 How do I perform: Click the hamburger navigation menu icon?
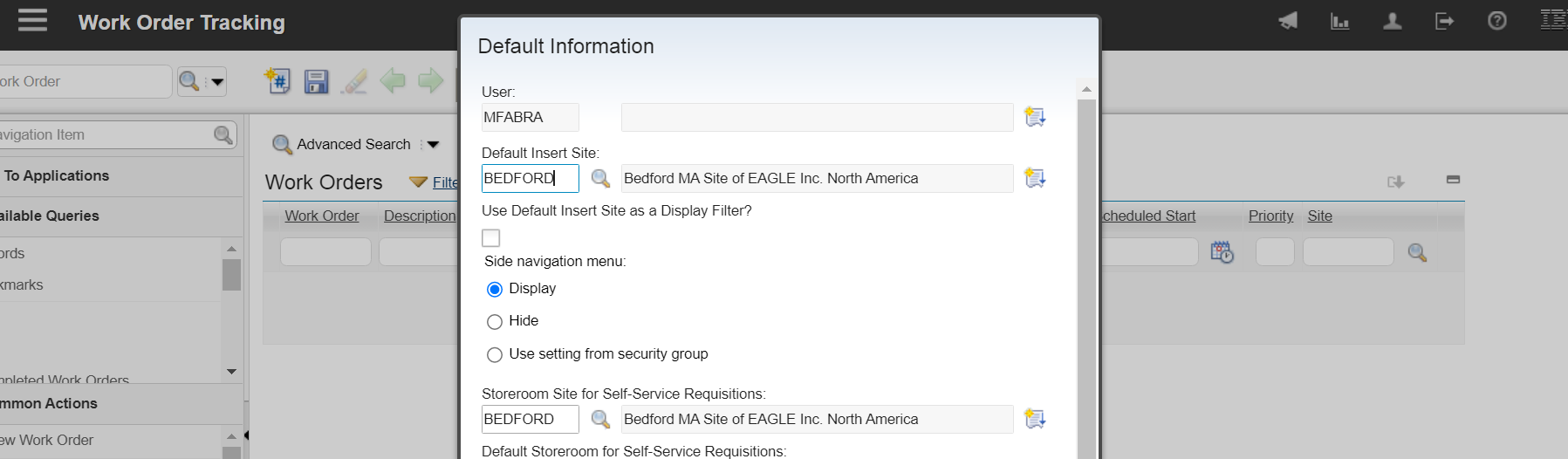click(x=32, y=21)
